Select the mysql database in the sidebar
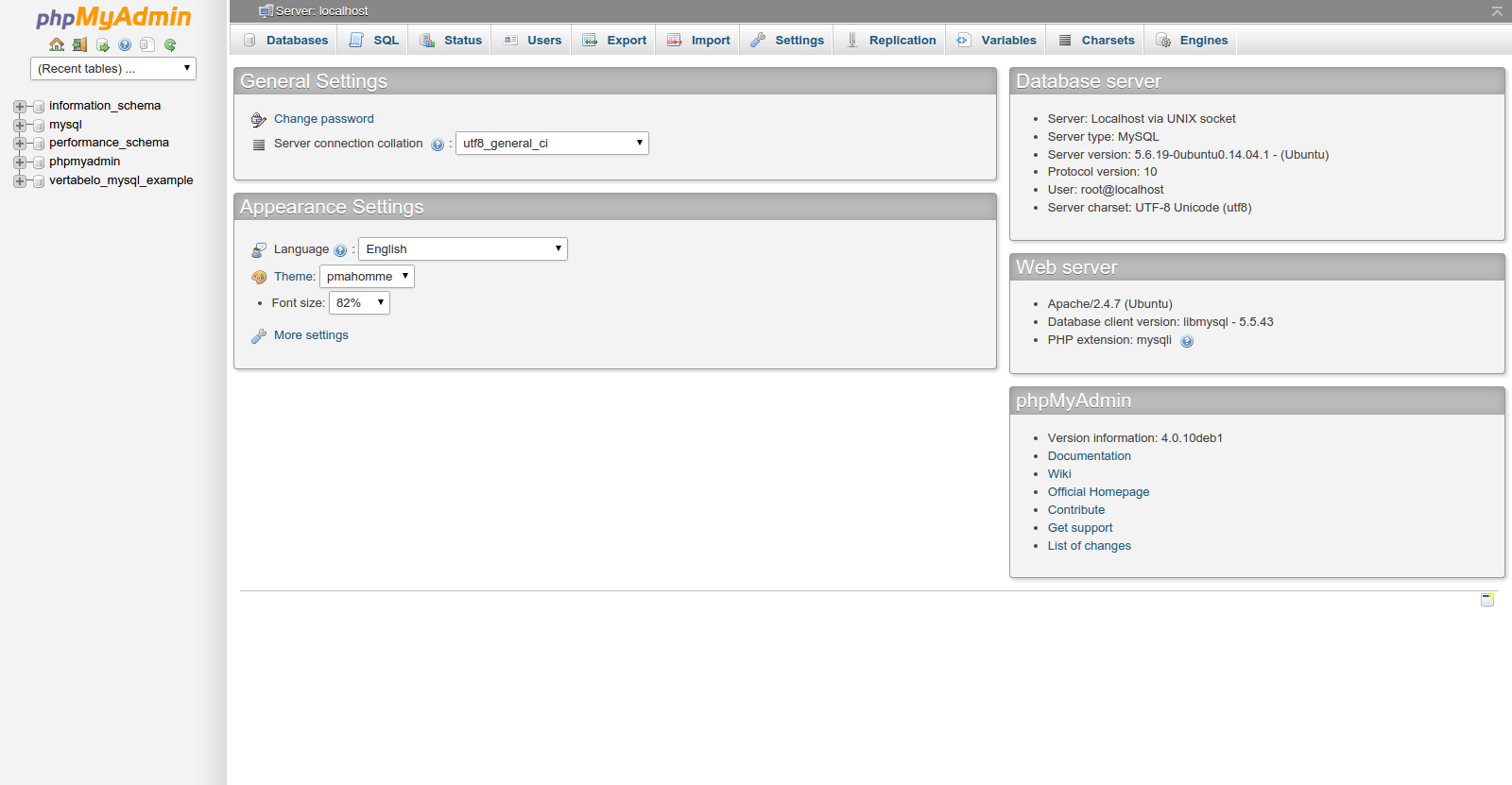 (65, 125)
